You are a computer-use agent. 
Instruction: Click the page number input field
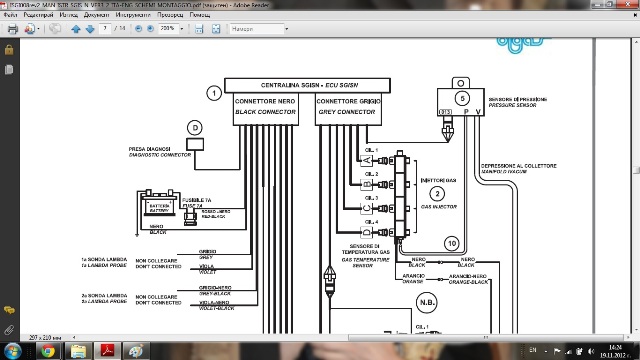[105, 29]
